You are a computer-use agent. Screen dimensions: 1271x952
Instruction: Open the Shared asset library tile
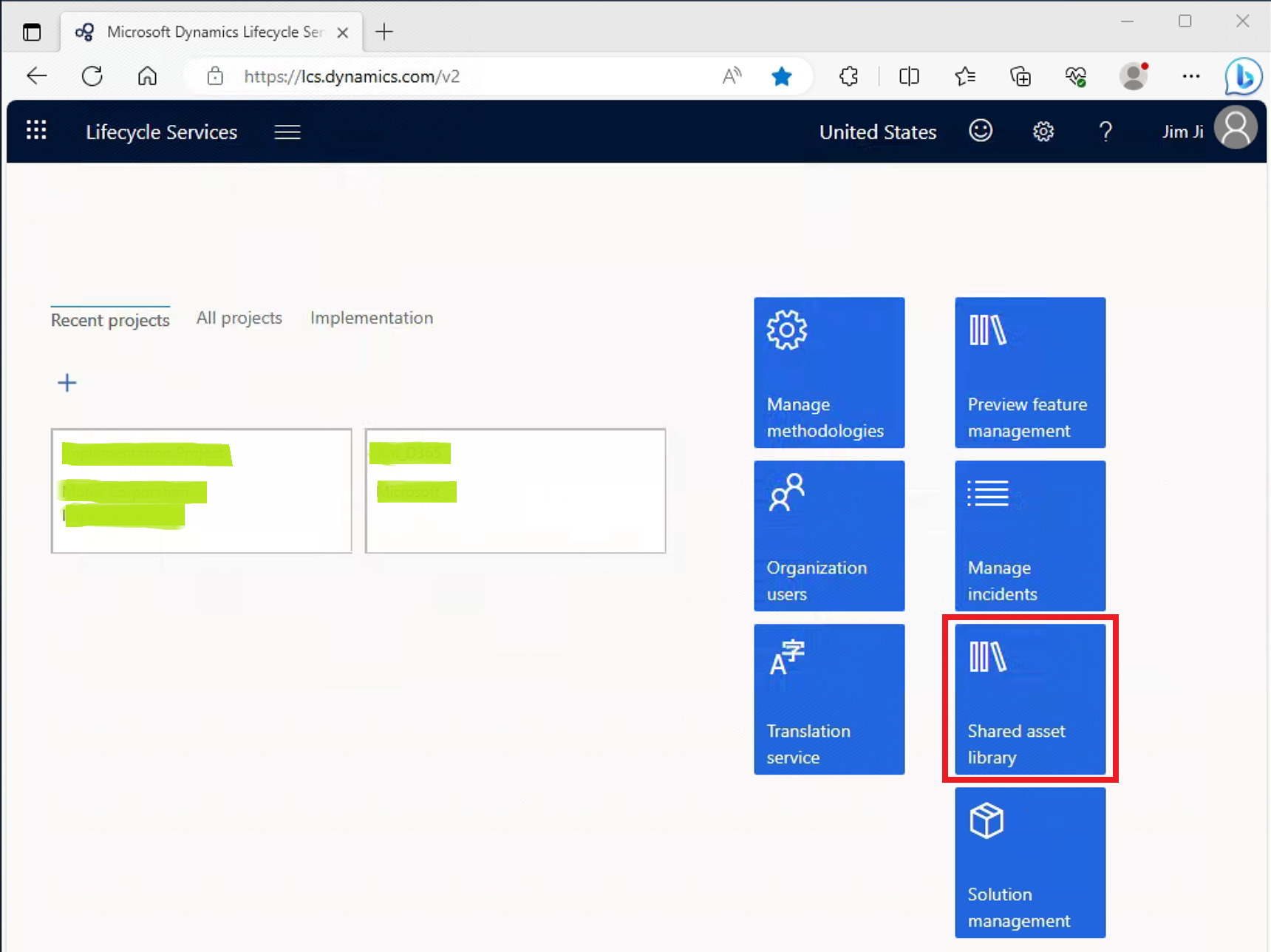(x=1030, y=699)
